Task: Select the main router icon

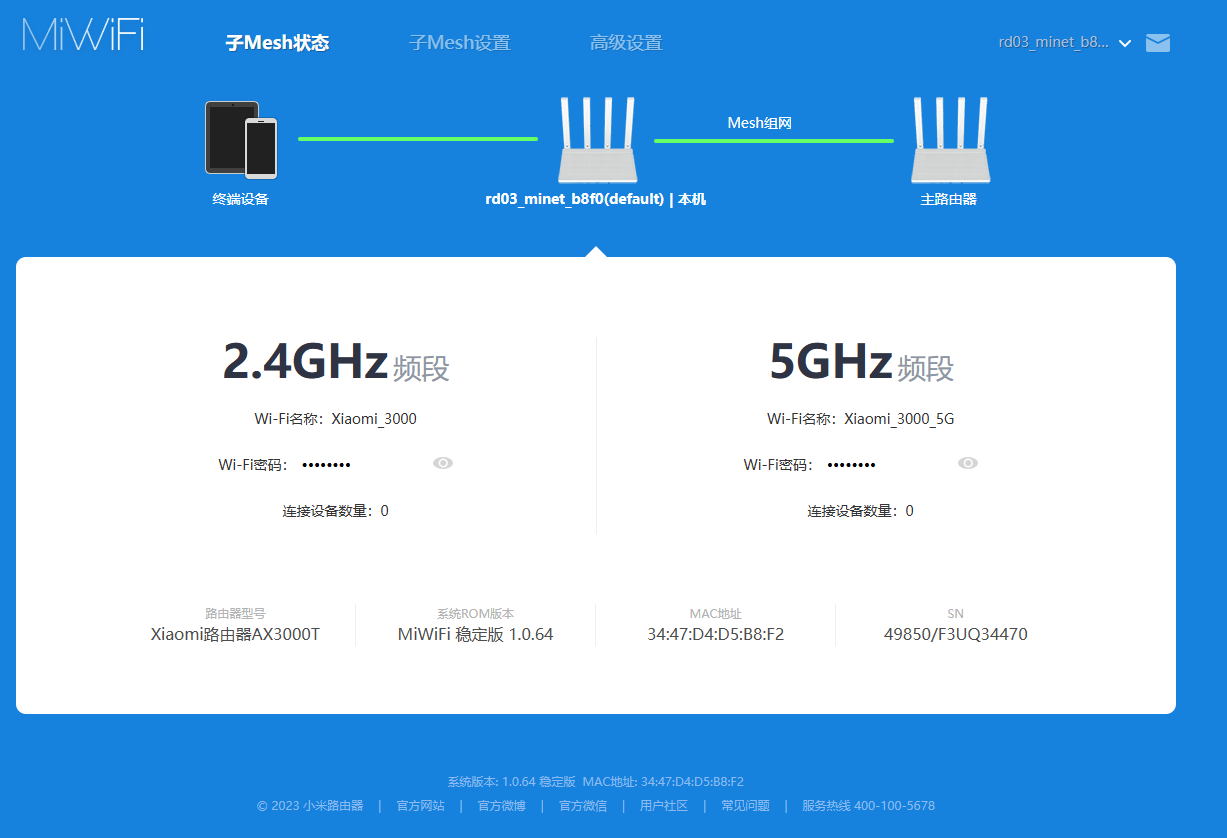Action: (x=949, y=140)
